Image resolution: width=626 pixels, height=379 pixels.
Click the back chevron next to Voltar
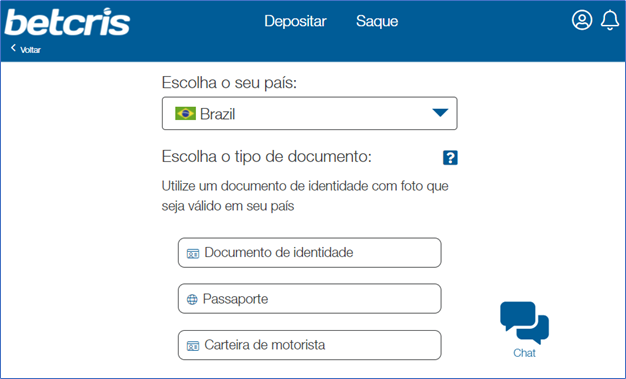tap(13, 48)
